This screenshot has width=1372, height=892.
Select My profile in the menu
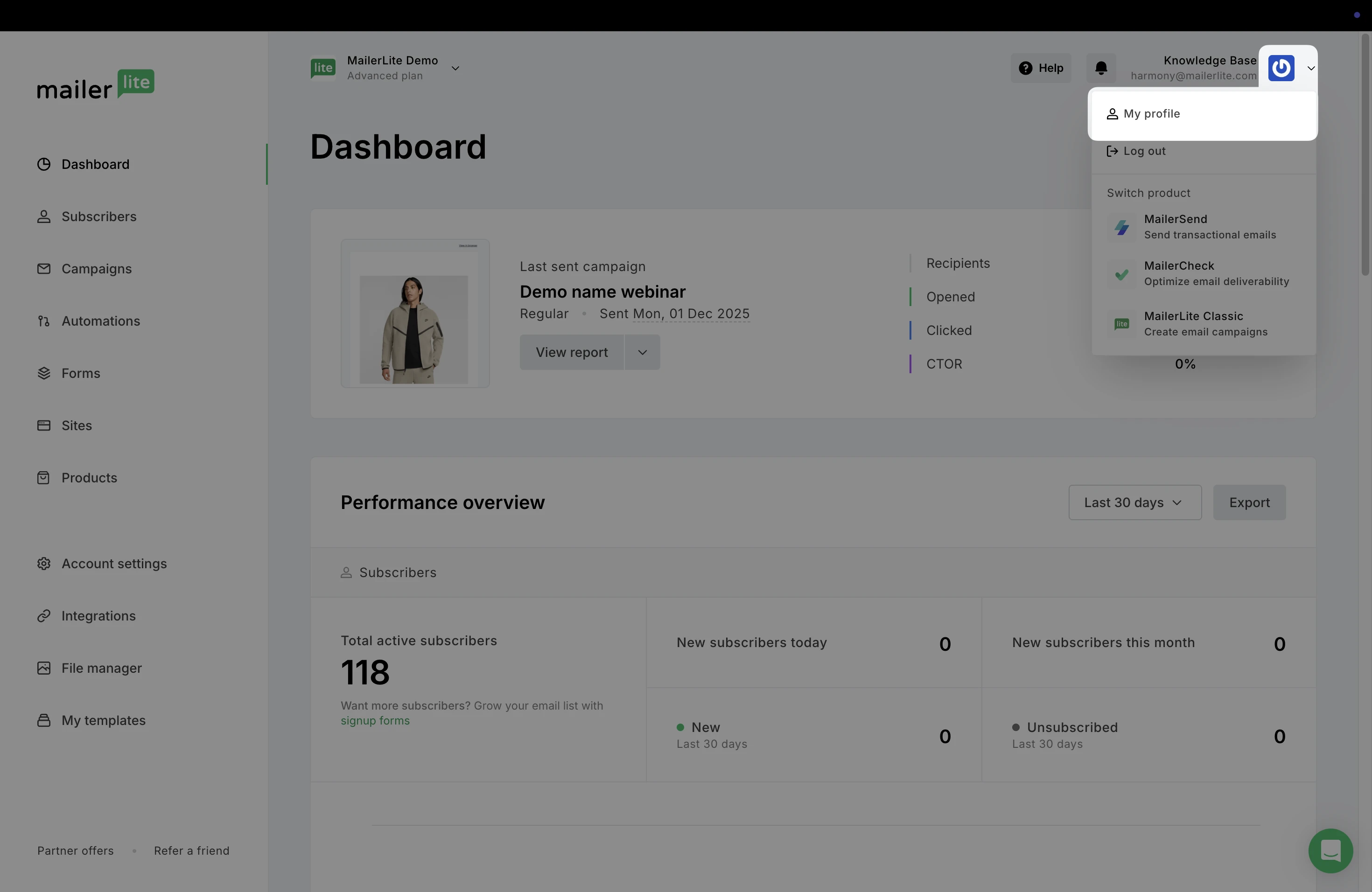(1151, 113)
